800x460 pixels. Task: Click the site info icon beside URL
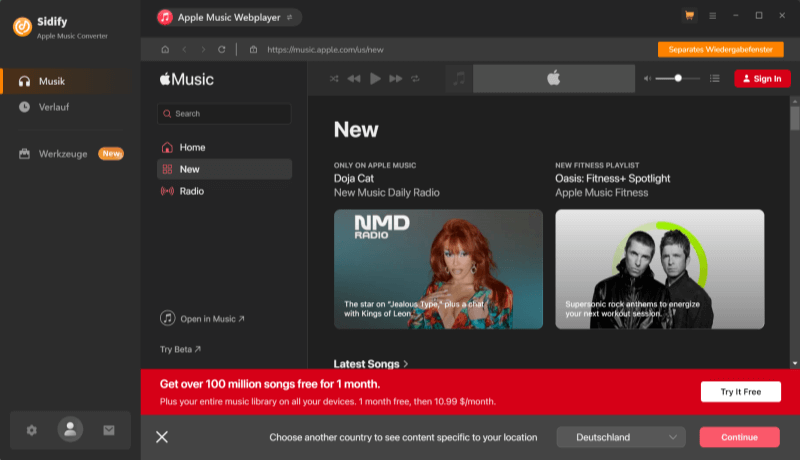click(253, 49)
